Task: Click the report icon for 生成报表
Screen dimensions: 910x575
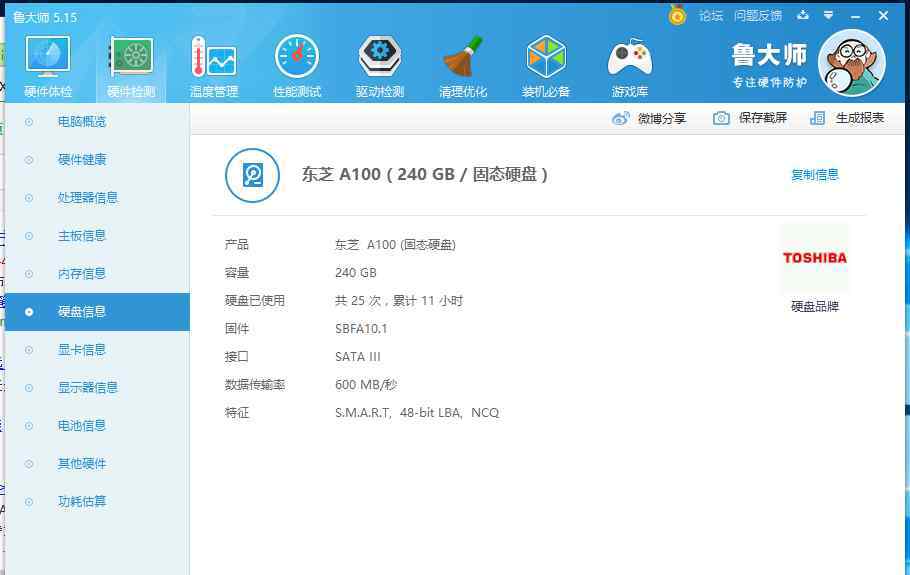Action: (817, 118)
